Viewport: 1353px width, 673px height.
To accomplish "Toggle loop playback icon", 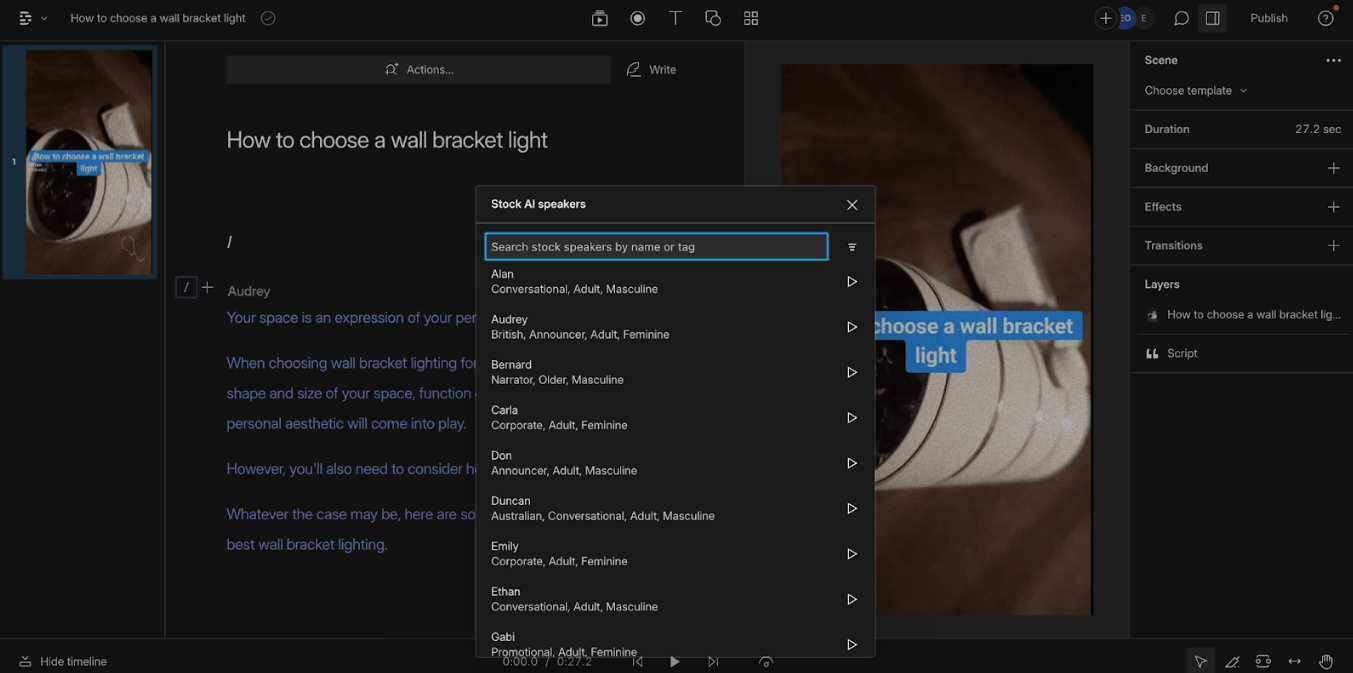I will [766, 661].
